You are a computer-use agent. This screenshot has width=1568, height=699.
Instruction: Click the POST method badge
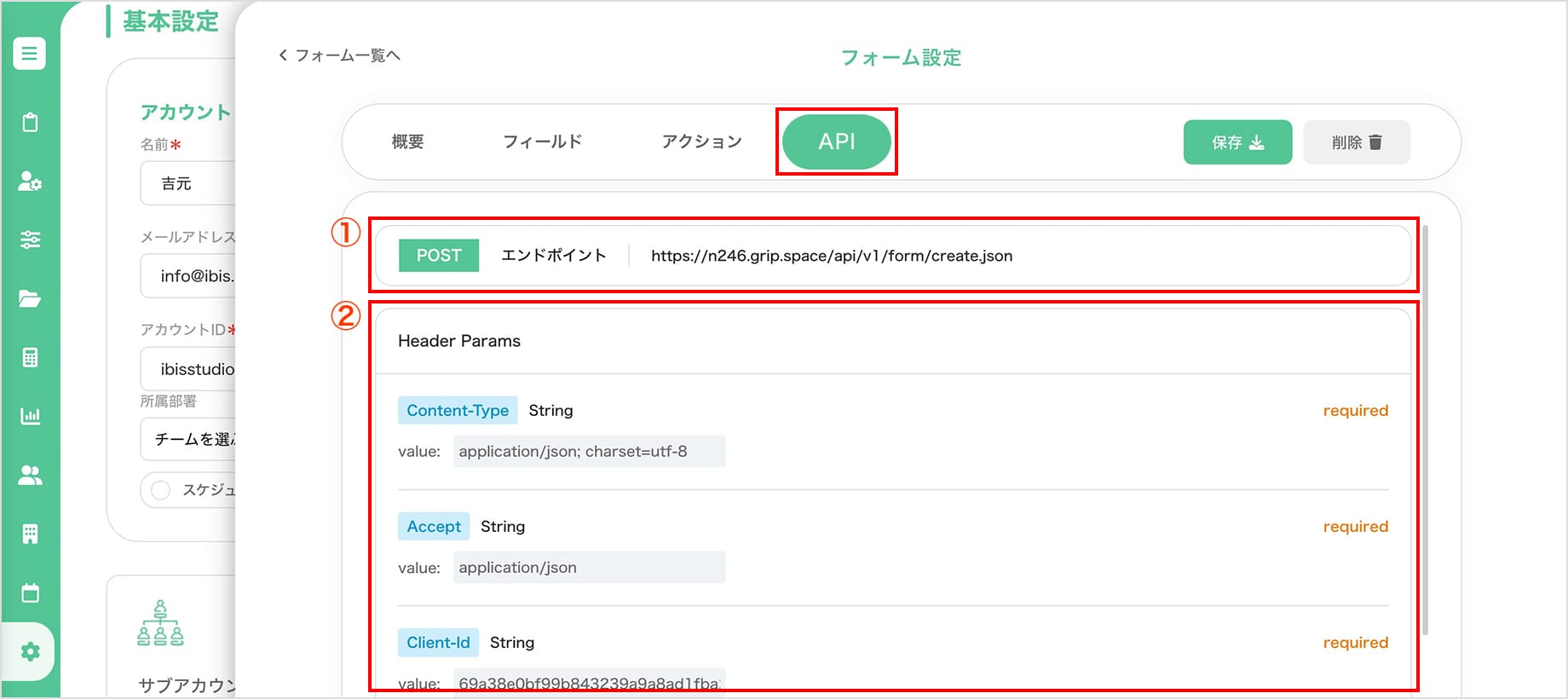439,256
